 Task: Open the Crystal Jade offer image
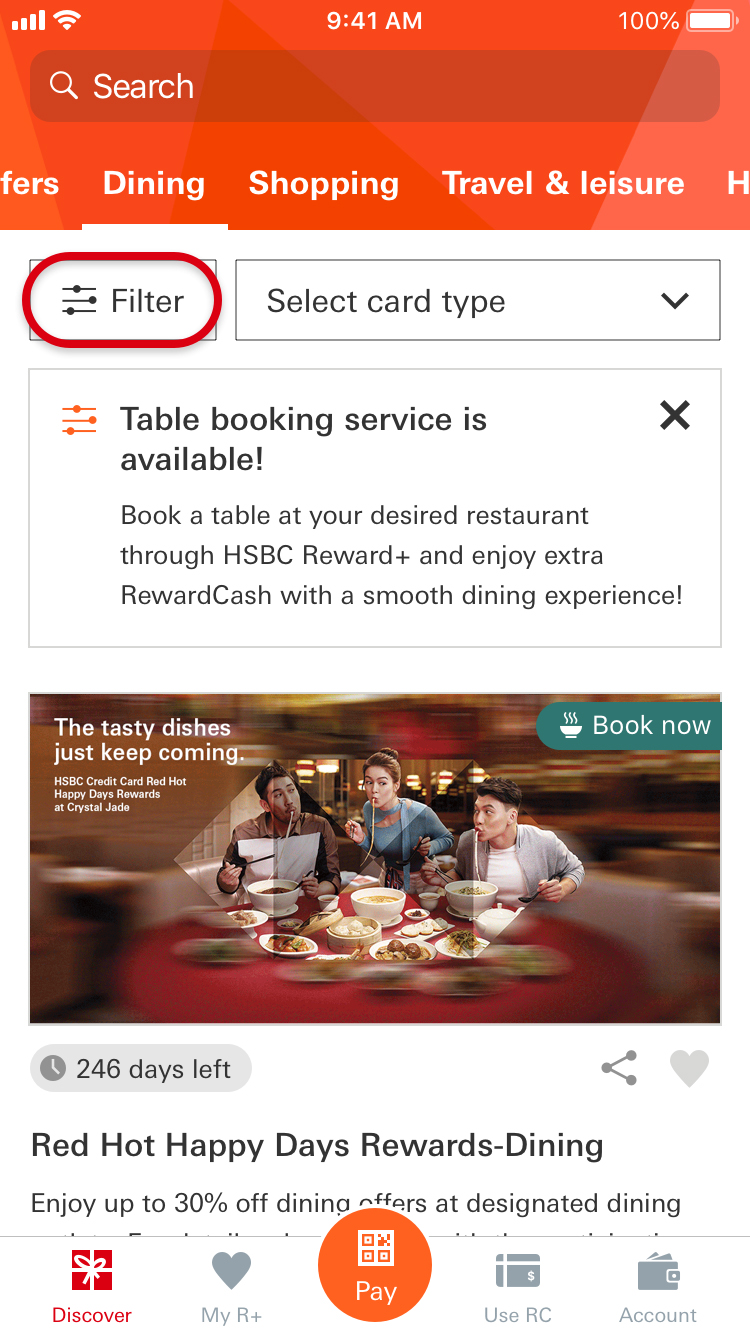pos(375,859)
